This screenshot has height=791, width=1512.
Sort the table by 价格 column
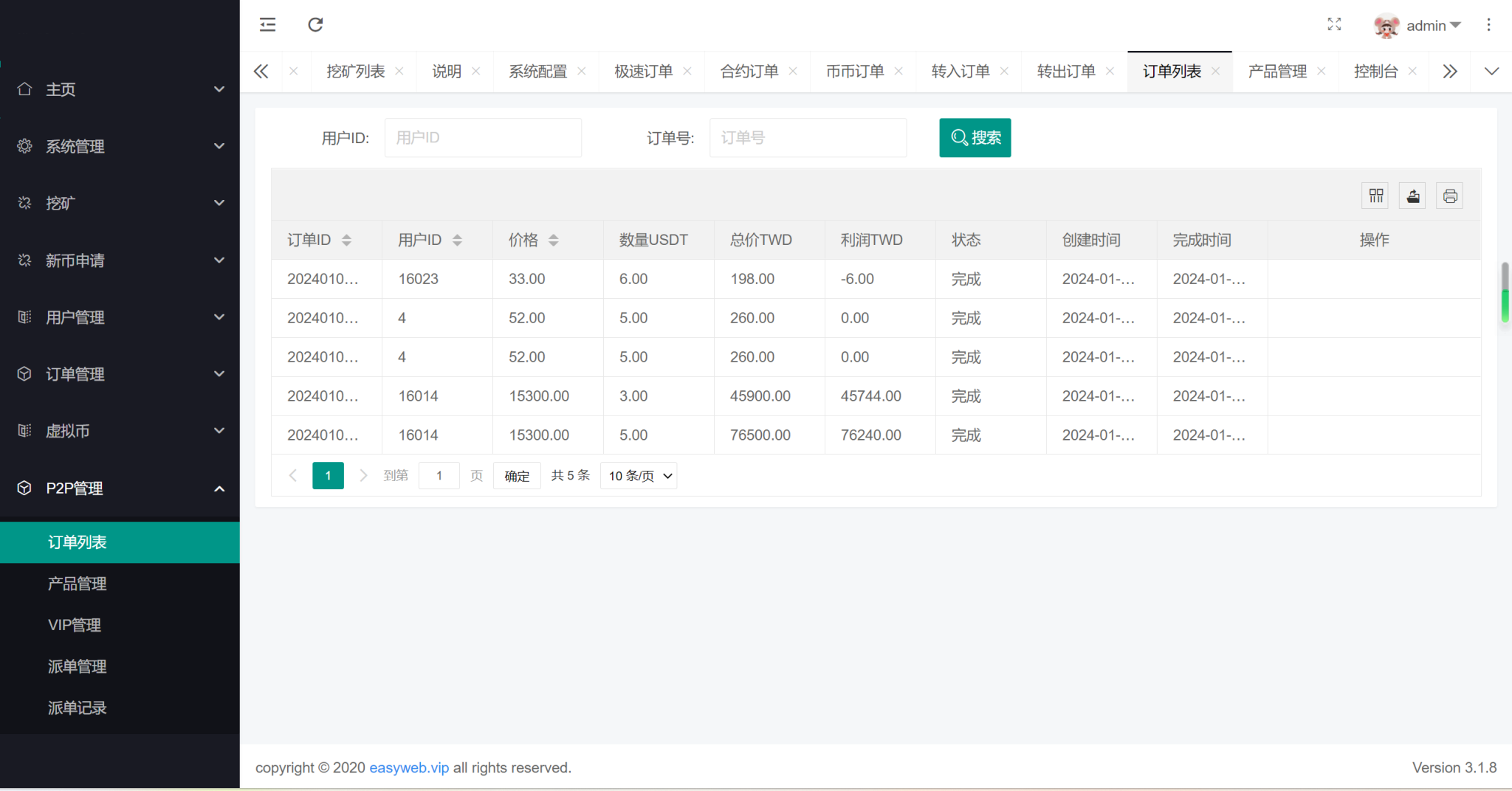[x=553, y=240]
